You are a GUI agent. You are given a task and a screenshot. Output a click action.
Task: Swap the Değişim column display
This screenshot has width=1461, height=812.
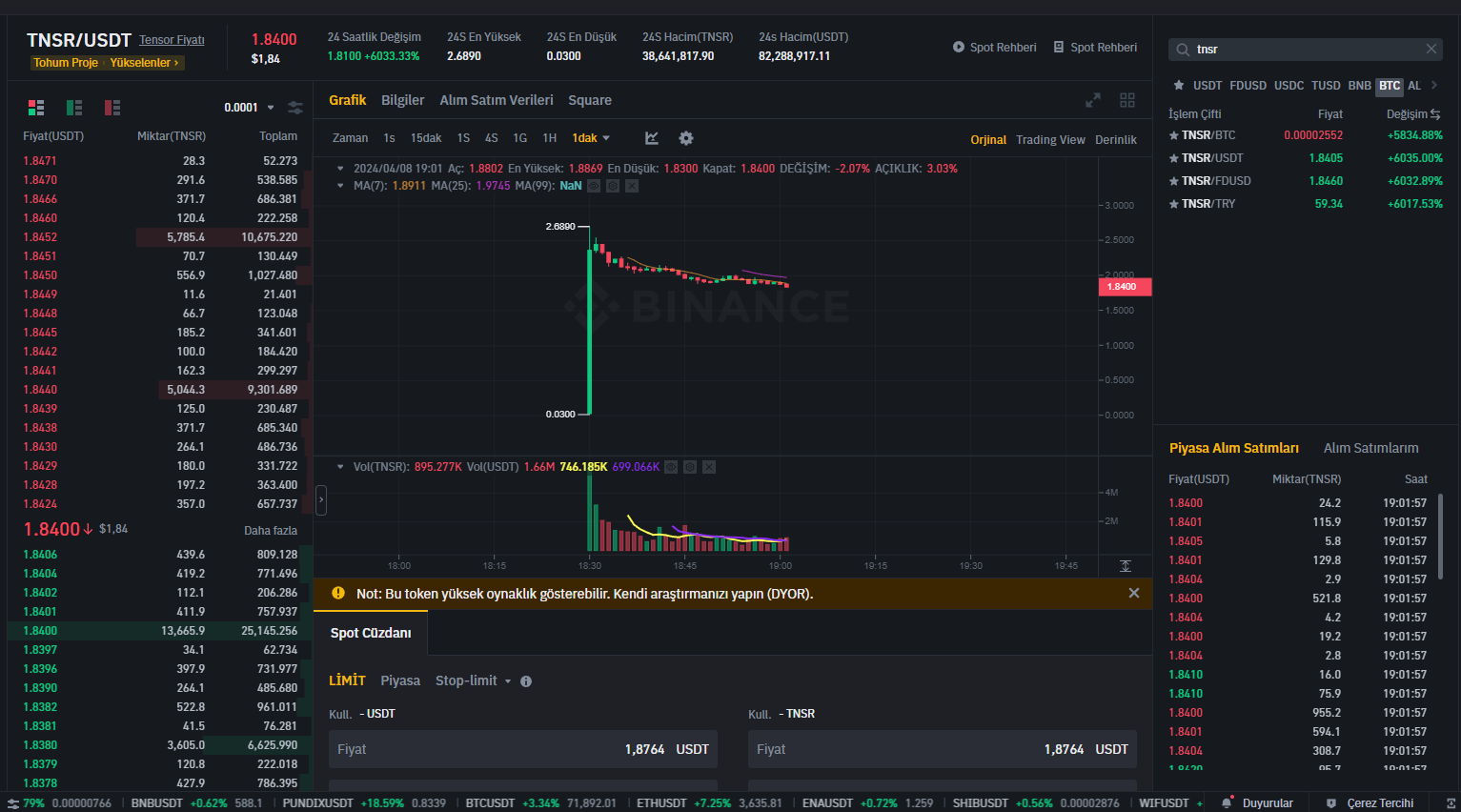[1435, 114]
